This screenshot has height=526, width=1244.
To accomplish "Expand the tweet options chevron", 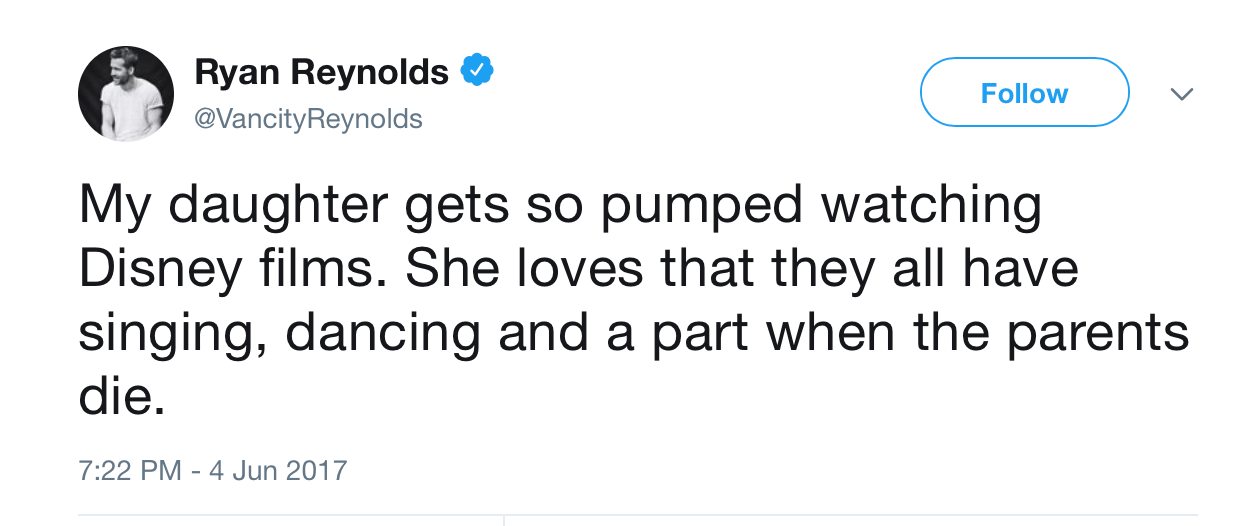I will click(1182, 94).
